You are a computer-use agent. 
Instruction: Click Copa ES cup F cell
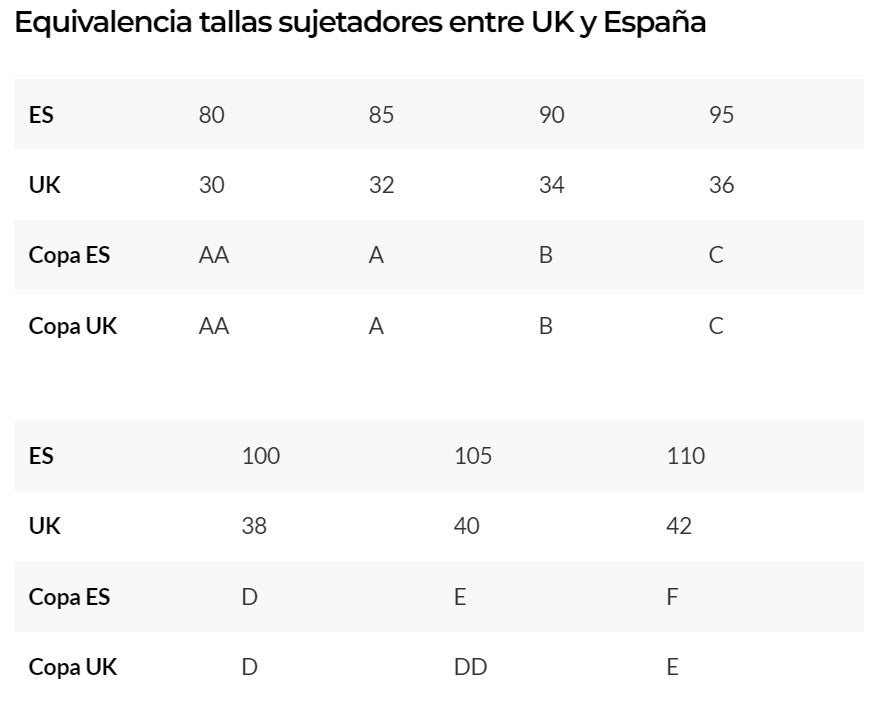(672, 597)
